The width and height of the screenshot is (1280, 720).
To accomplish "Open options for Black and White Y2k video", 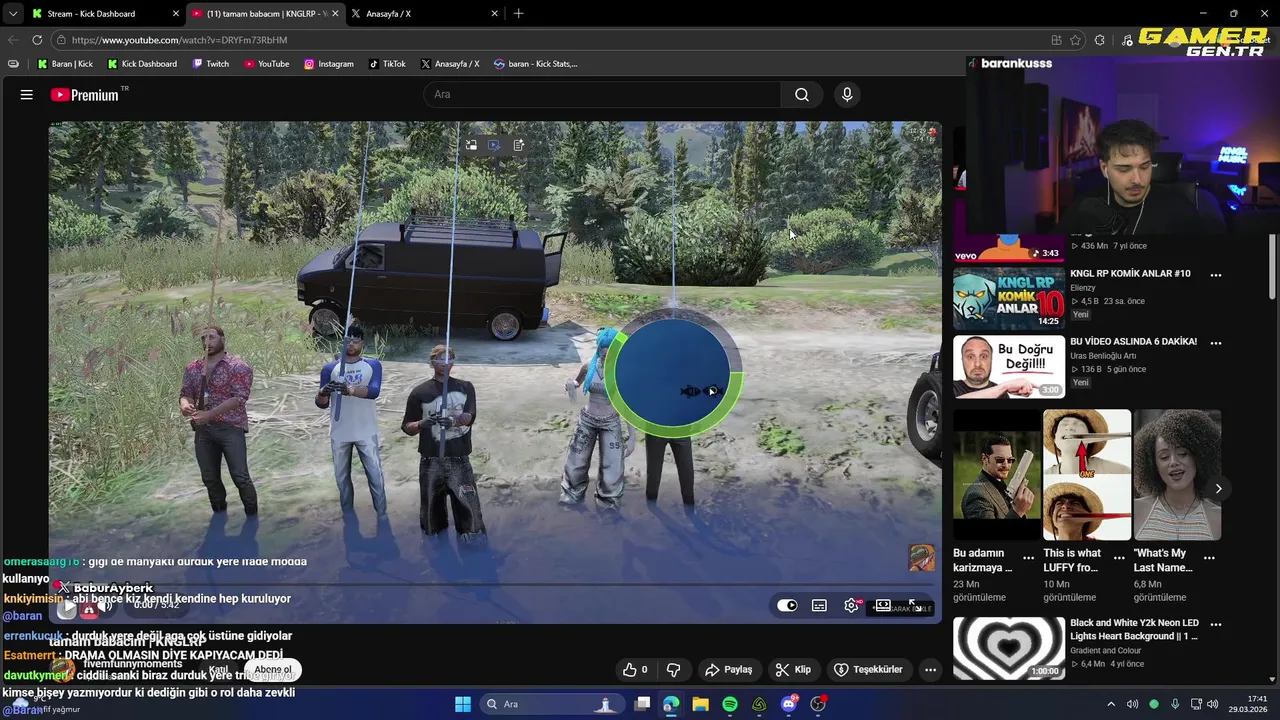I will coord(1216,624).
